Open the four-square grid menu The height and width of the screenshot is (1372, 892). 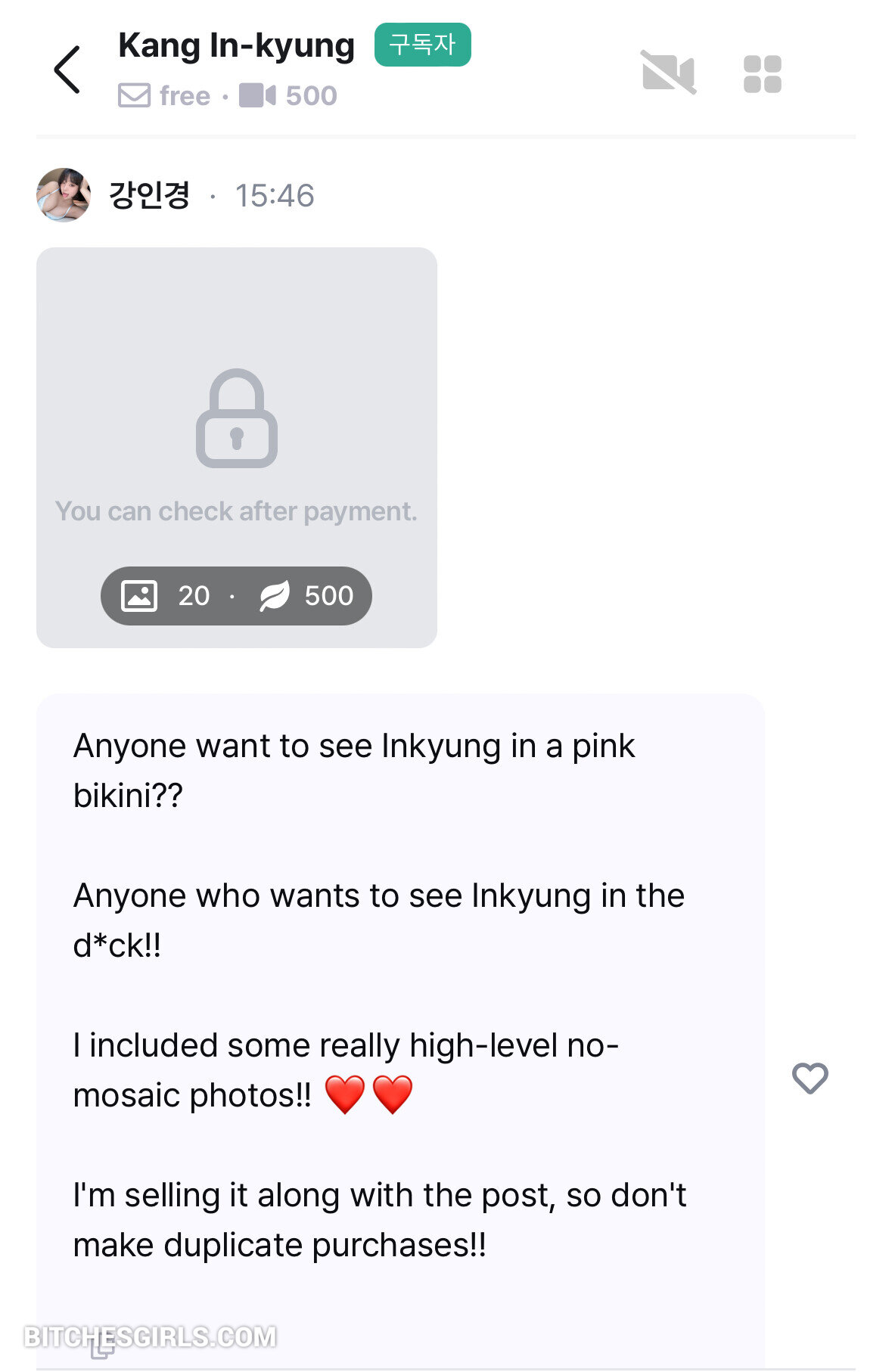762,74
